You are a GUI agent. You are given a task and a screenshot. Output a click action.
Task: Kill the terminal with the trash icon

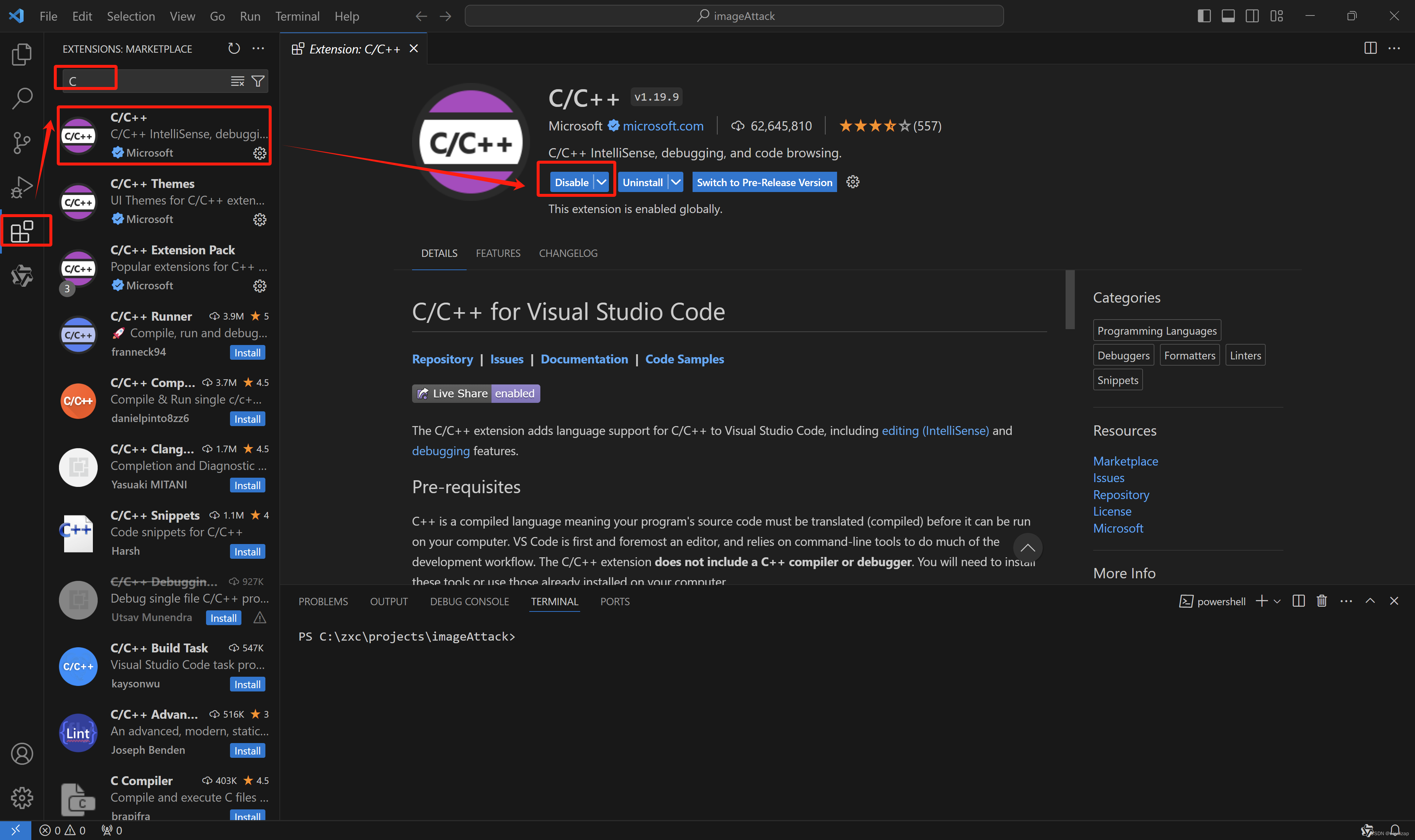click(1322, 601)
